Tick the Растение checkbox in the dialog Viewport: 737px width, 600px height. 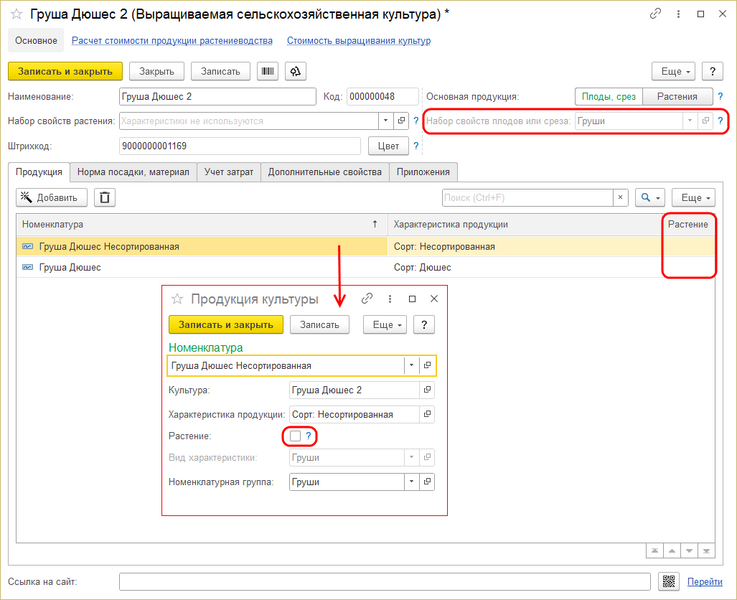pos(295,436)
